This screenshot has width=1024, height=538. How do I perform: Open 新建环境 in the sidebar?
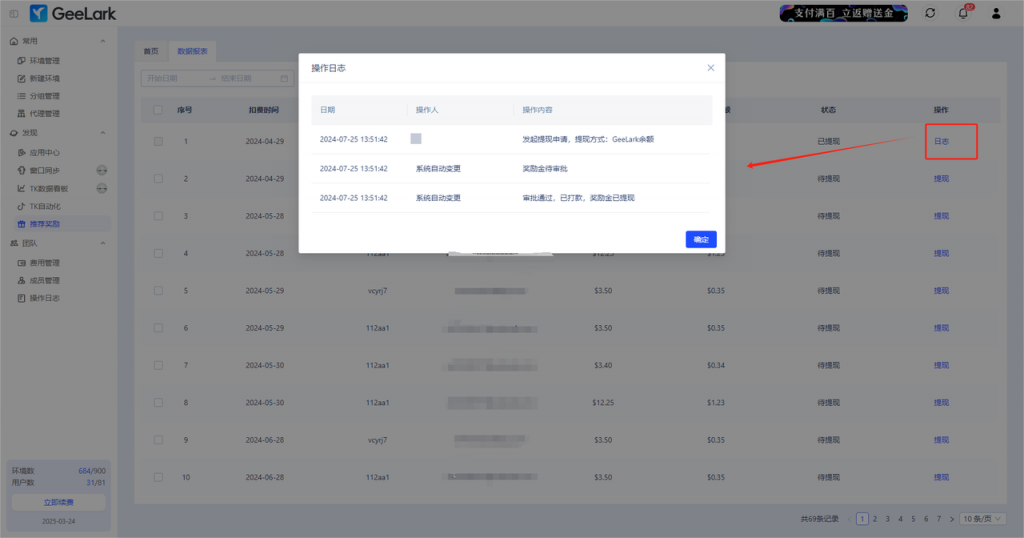[44, 78]
